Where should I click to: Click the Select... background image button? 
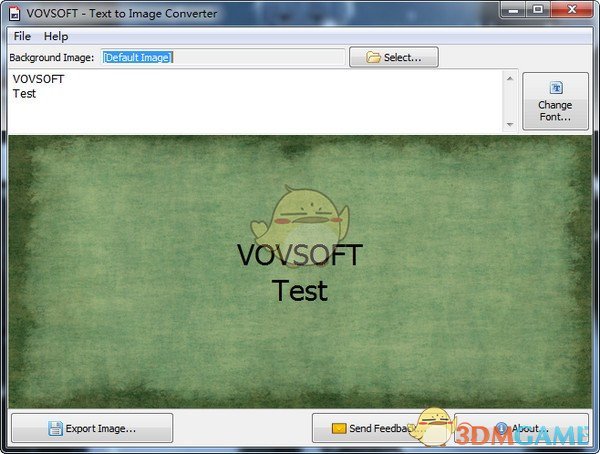tap(394, 57)
